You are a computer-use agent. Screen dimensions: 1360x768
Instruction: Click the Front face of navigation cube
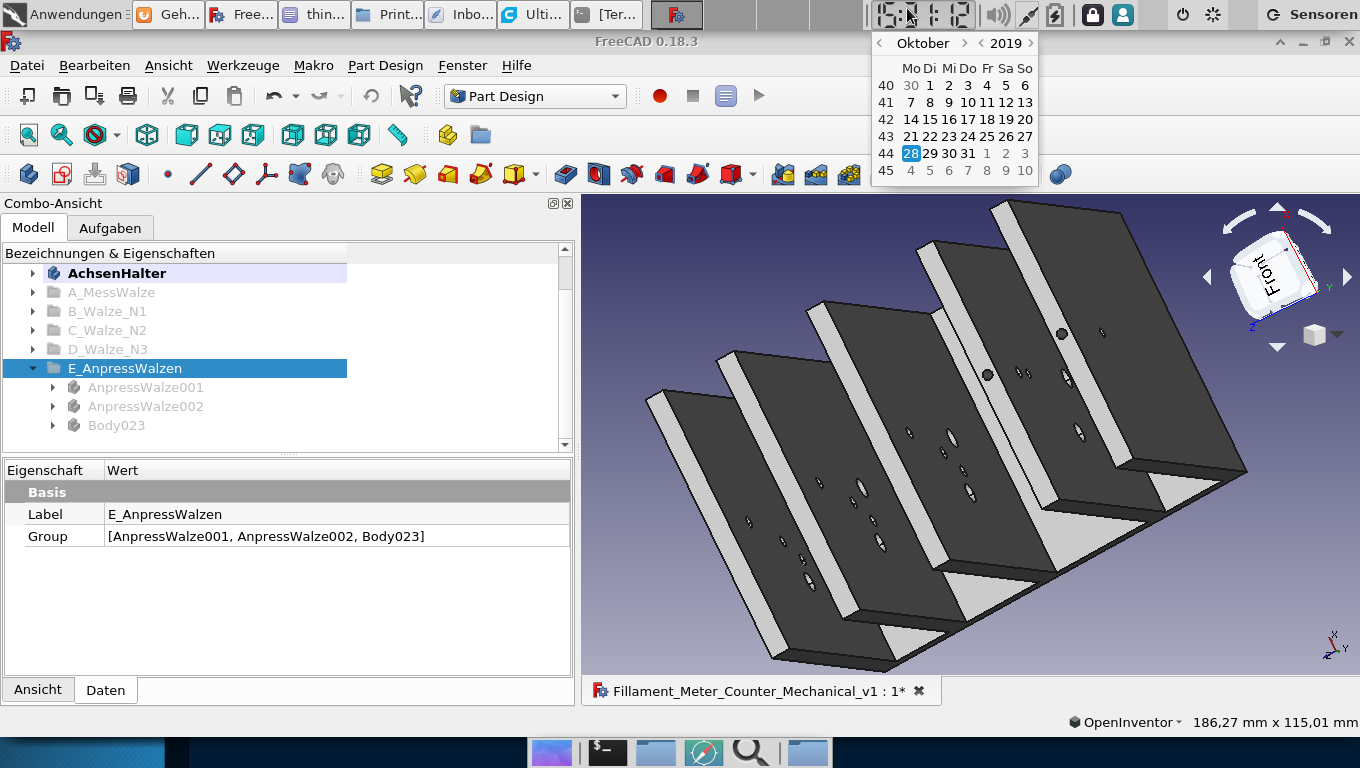(1268, 276)
